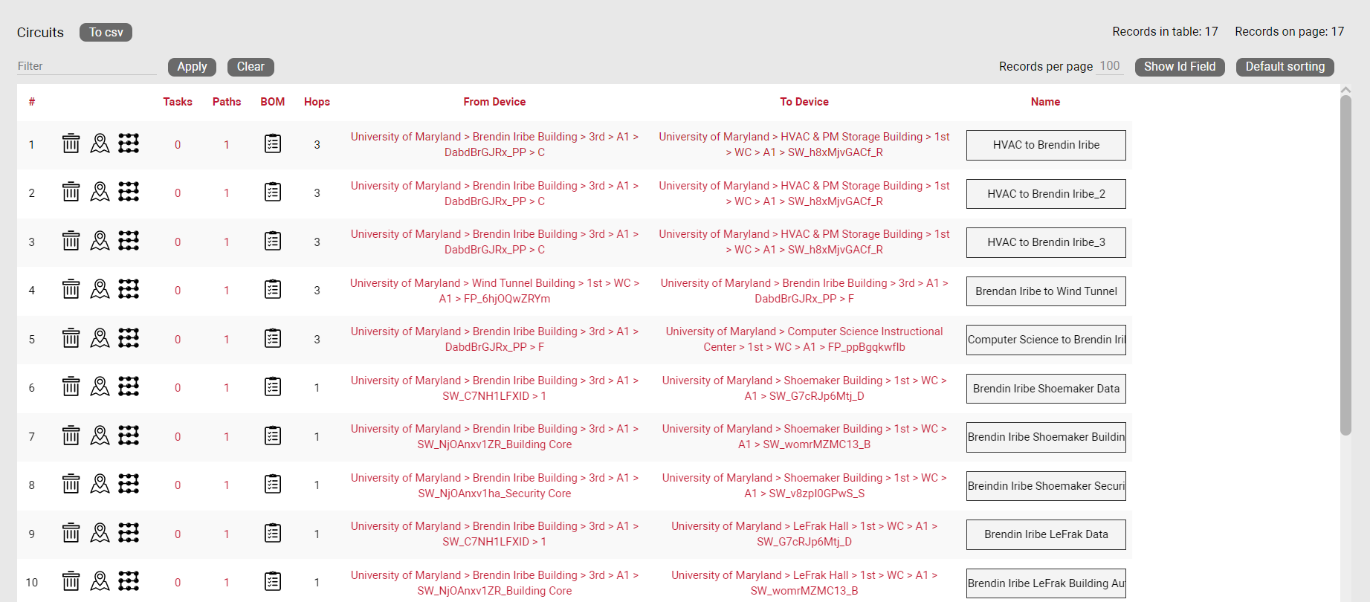Image resolution: width=1370 pixels, height=602 pixels.
Task: Sort by From Device column header
Action: click(x=494, y=102)
